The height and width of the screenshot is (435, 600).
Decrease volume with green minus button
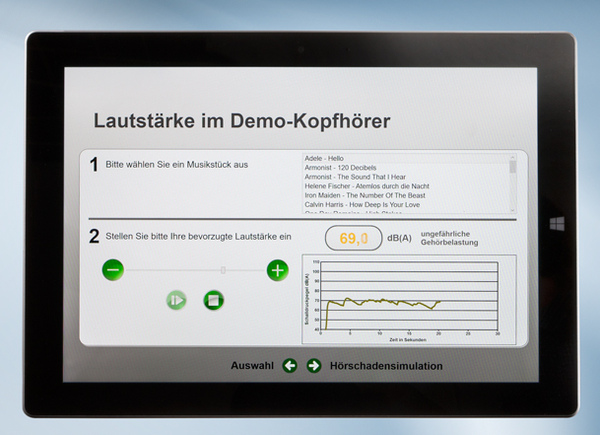[113, 270]
